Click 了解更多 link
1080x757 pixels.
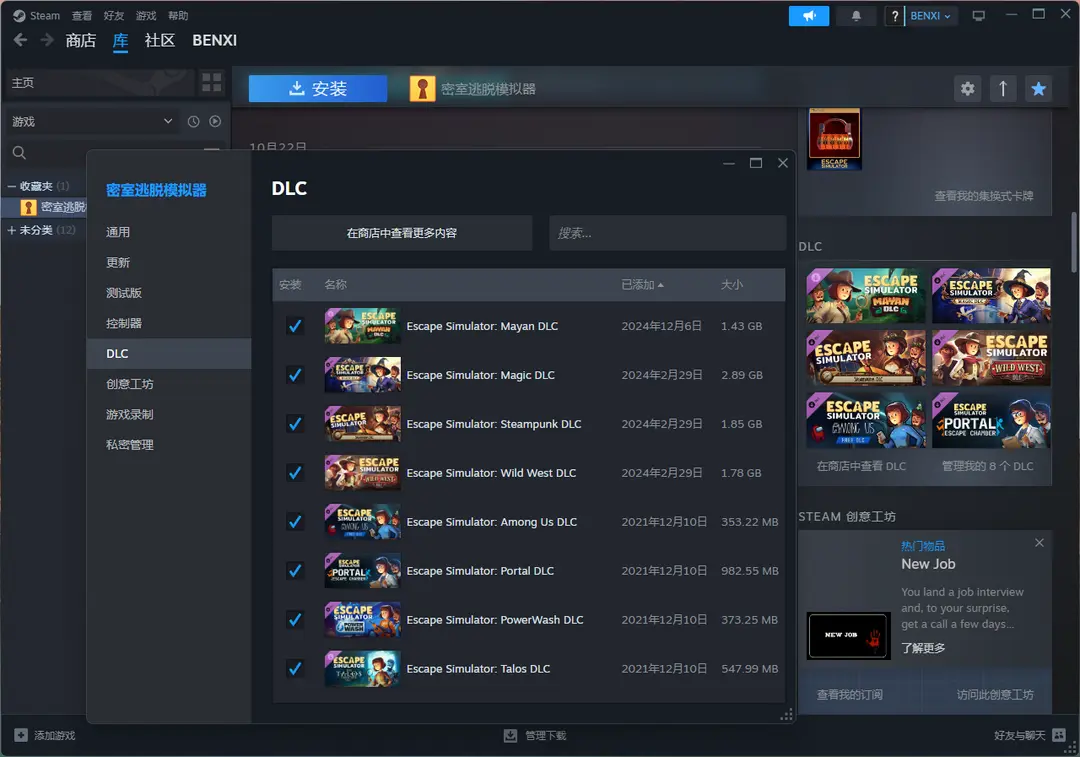(923, 648)
